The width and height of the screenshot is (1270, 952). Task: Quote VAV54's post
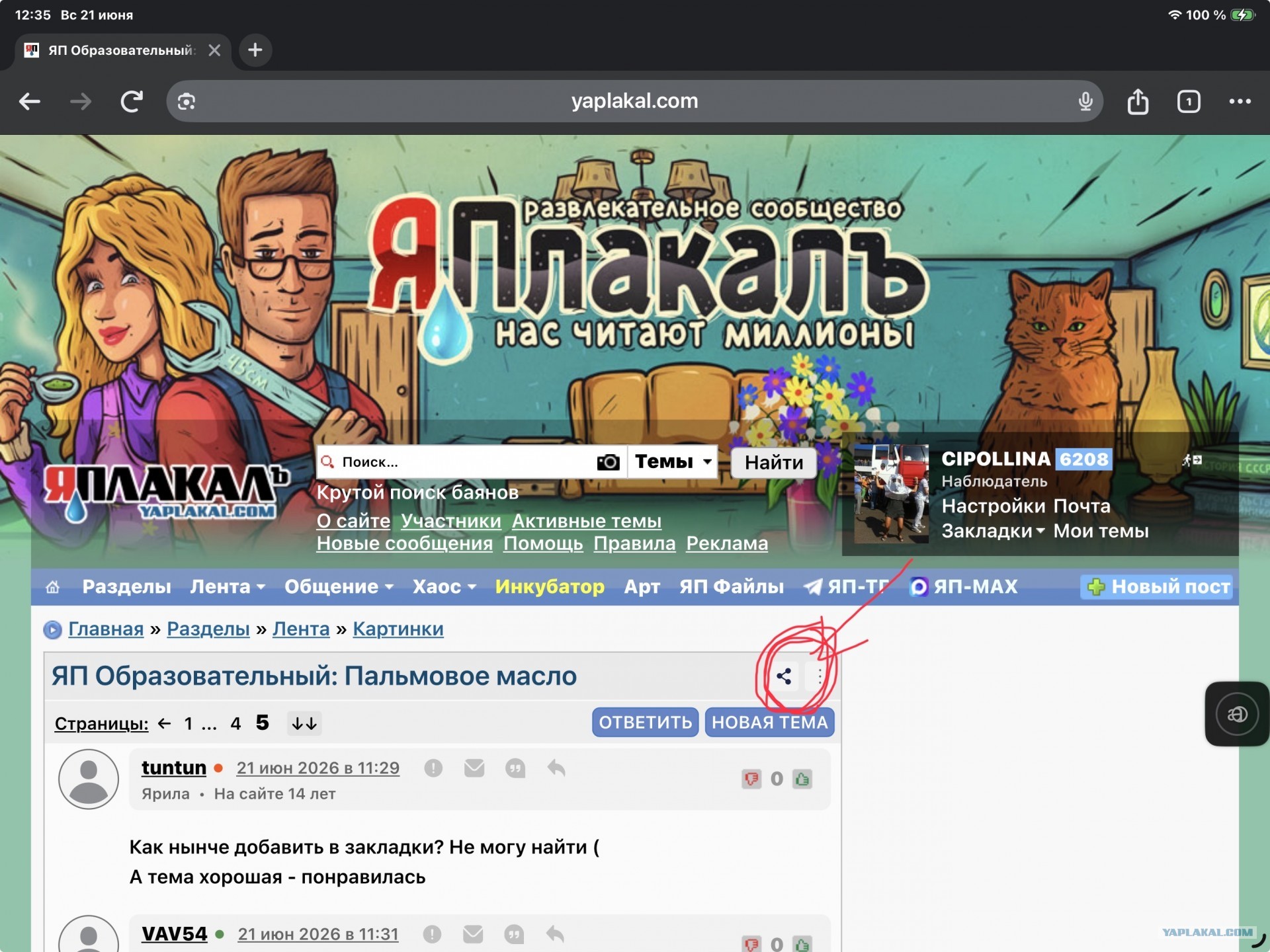[514, 934]
